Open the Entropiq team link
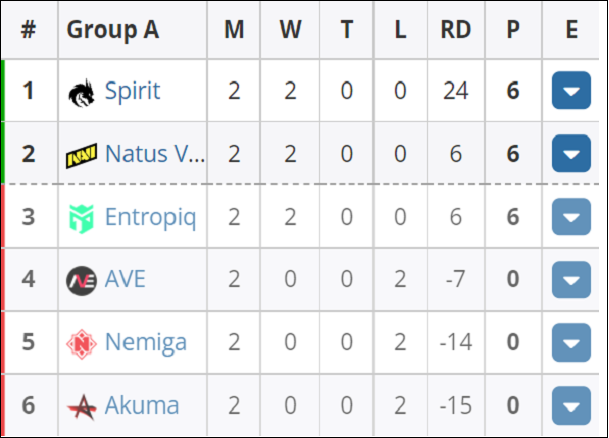This screenshot has width=609, height=438. (x=151, y=217)
